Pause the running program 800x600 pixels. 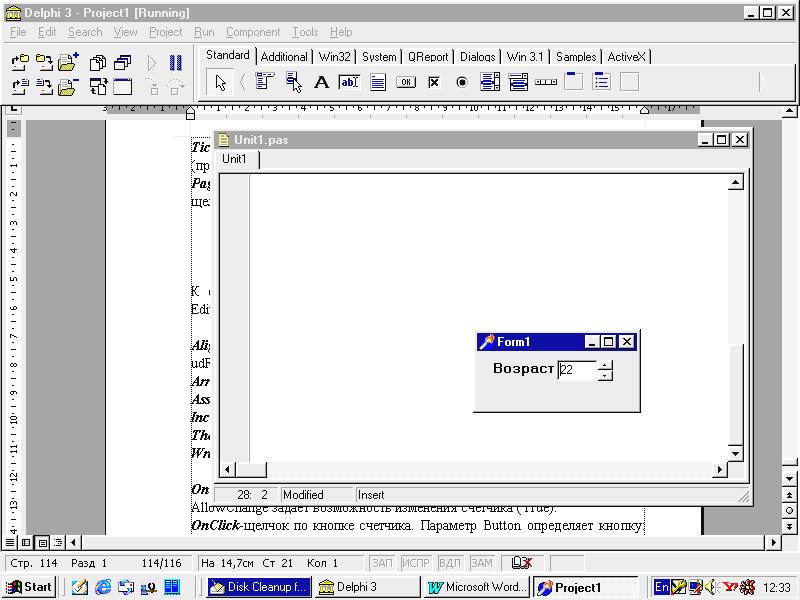[175, 63]
